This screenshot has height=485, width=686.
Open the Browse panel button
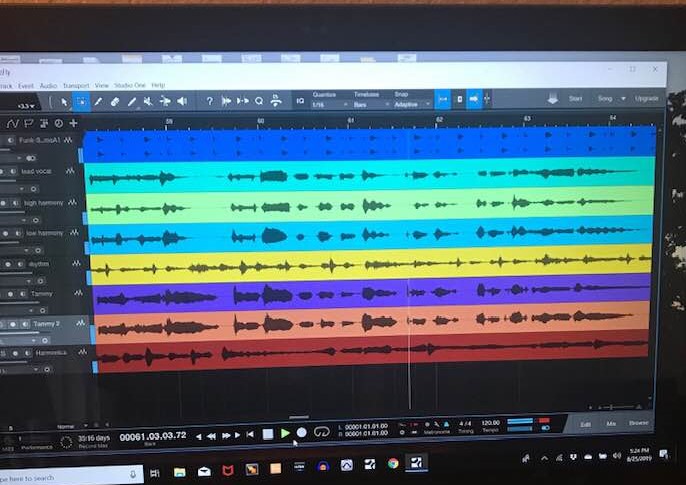point(638,423)
